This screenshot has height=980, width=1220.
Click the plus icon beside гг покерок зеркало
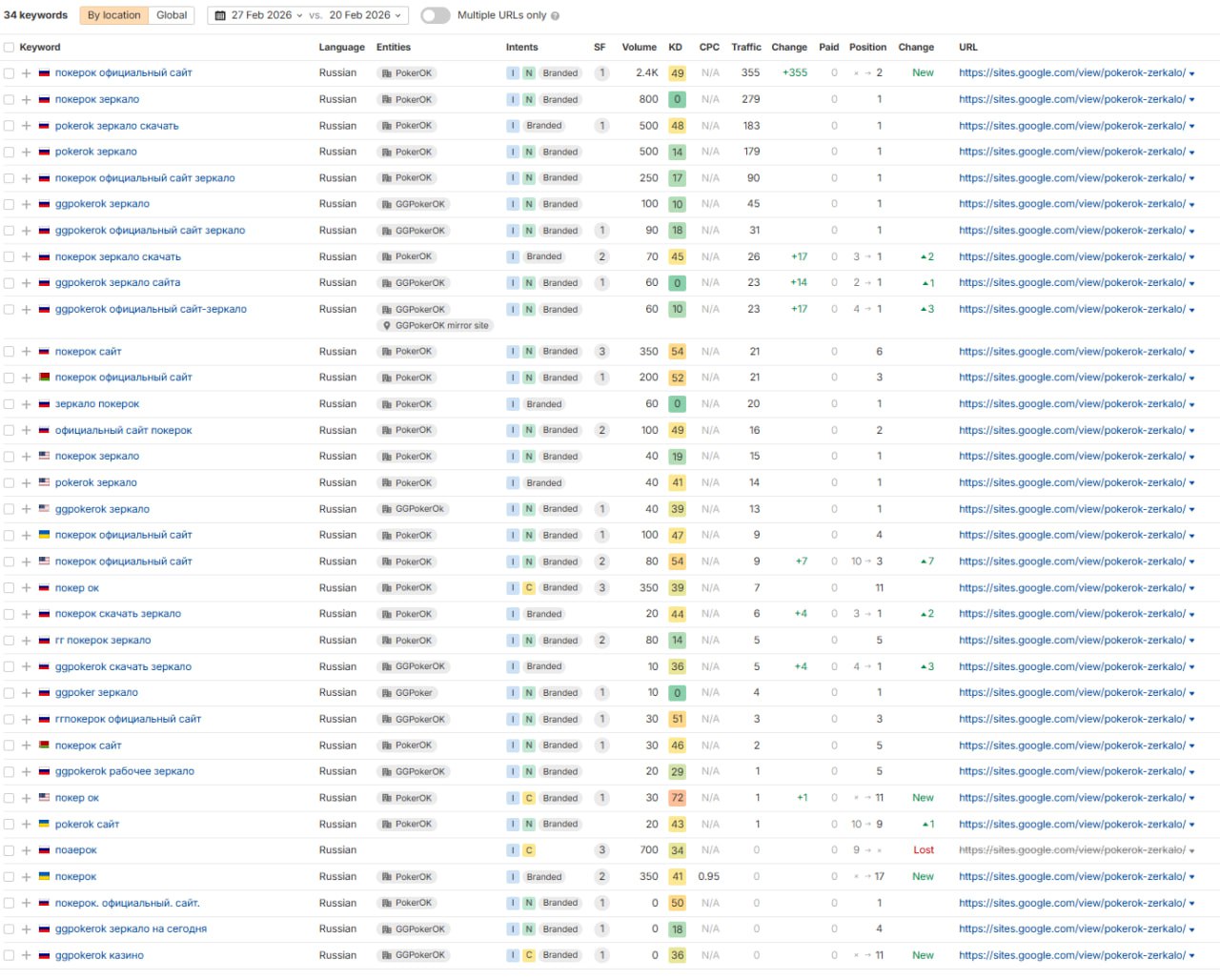coord(27,641)
